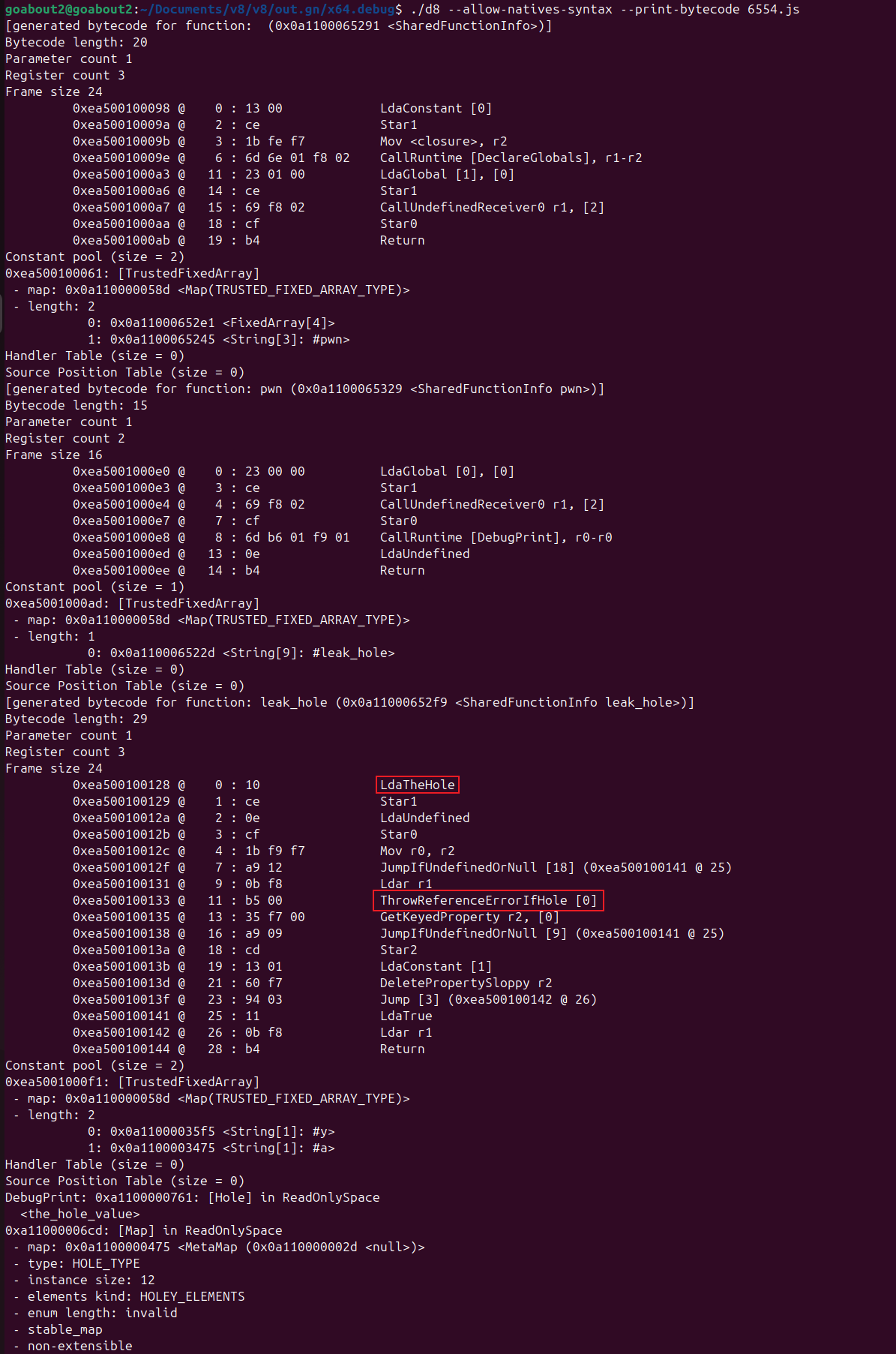Click the GetKeyedProperty r2, [0] instruction
This screenshot has height=1354, width=896.
click(x=469, y=917)
